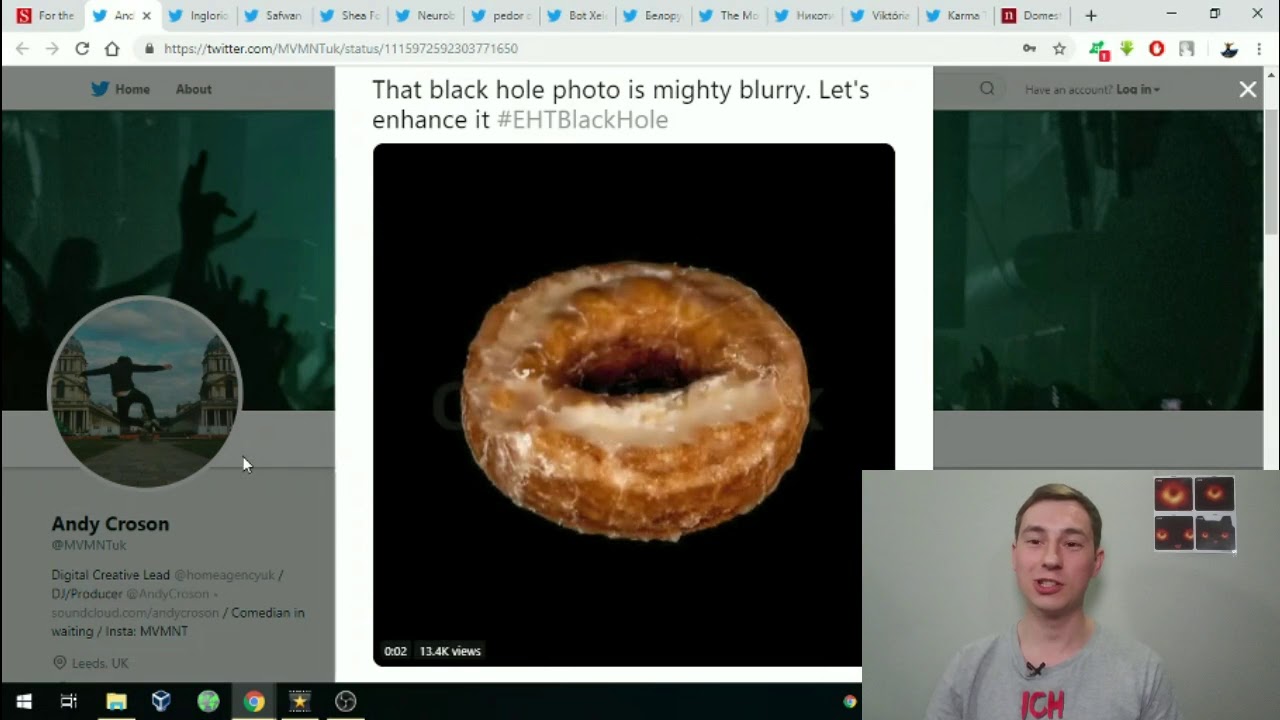This screenshot has height=720, width=1280.
Task: Click the Chrome icon in system tray
Action: (850, 701)
